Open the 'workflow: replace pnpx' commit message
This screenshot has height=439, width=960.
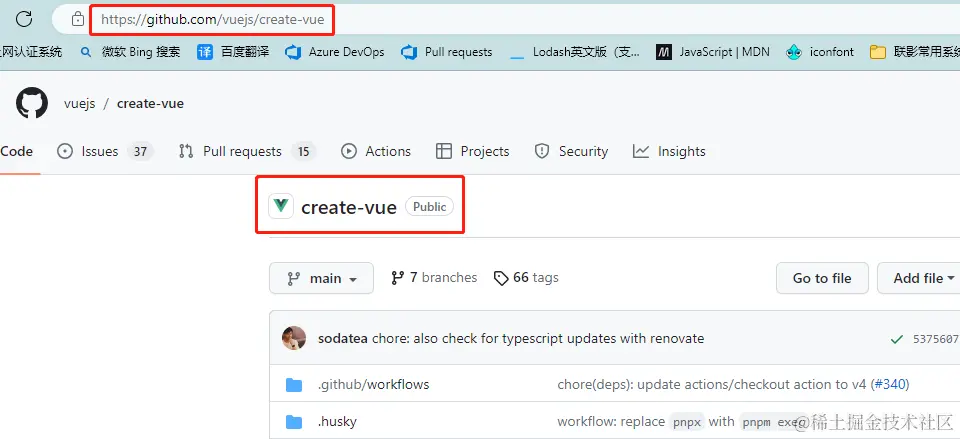(681, 421)
